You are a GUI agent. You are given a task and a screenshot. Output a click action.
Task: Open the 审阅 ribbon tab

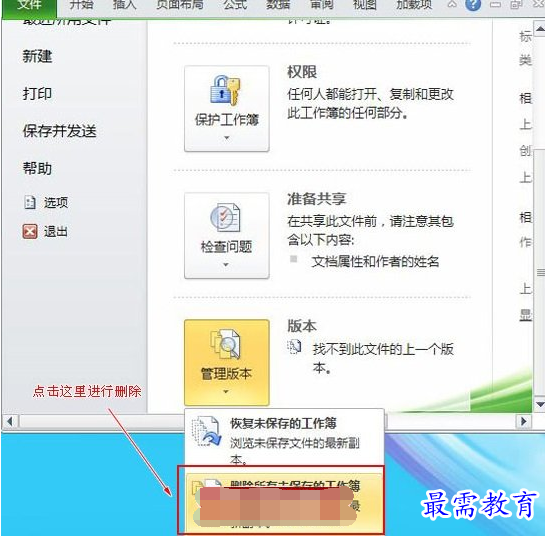322,5
